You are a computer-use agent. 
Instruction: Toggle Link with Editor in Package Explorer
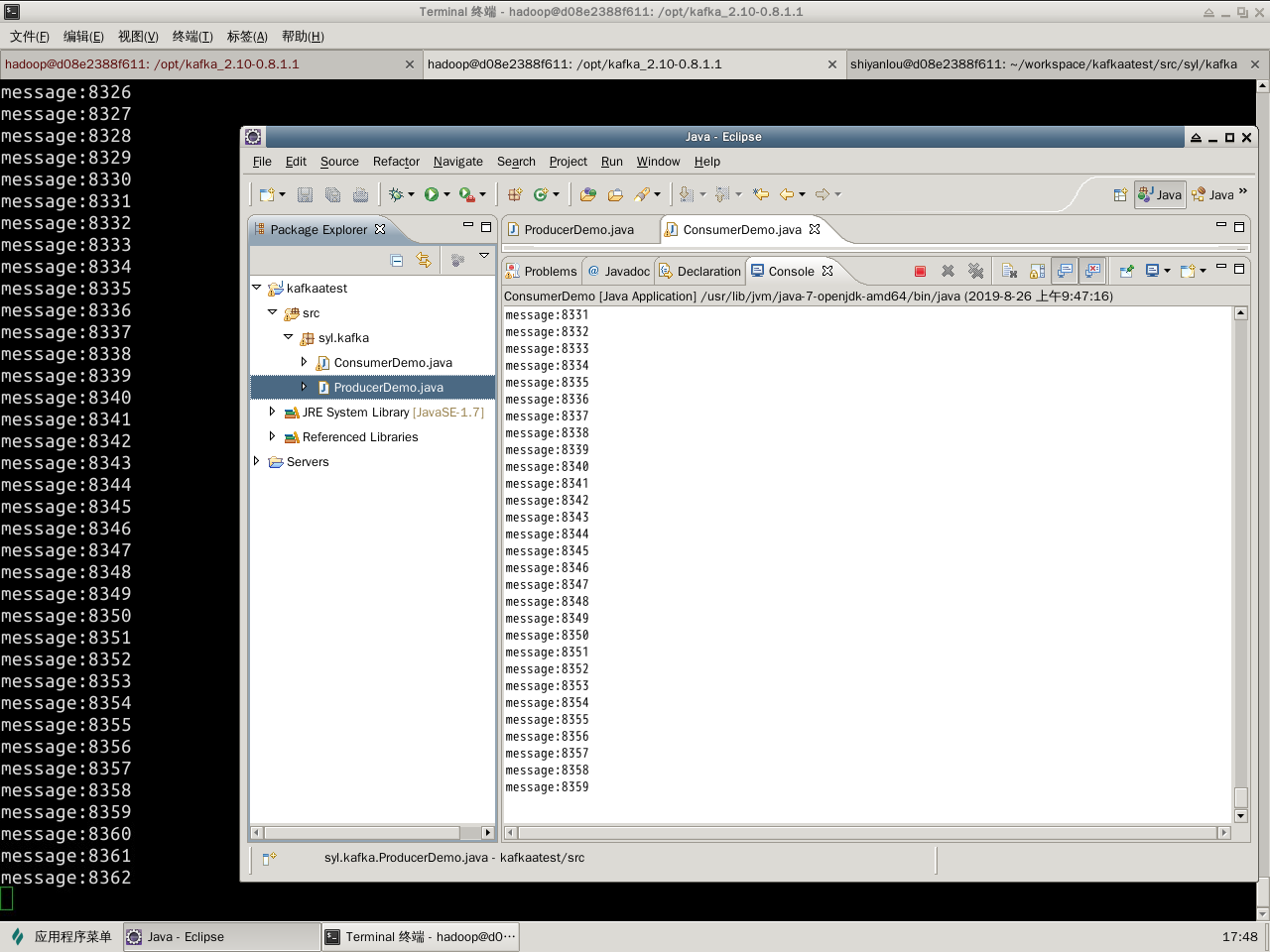pos(424,260)
